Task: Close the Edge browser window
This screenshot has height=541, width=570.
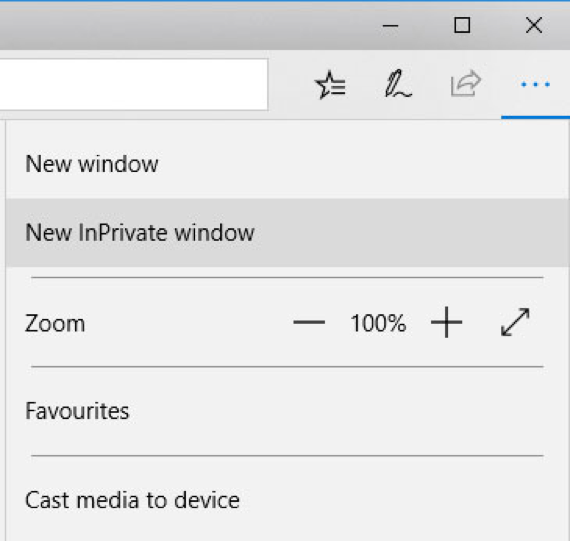Action: [534, 26]
